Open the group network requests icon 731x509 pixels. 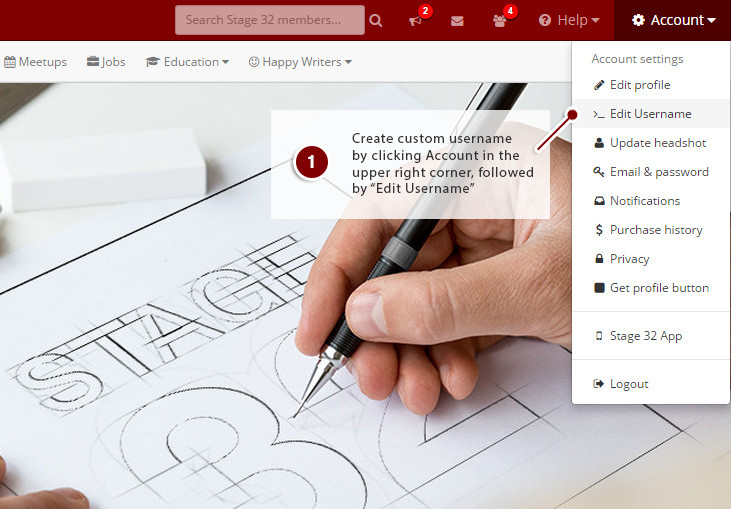pos(499,21)
